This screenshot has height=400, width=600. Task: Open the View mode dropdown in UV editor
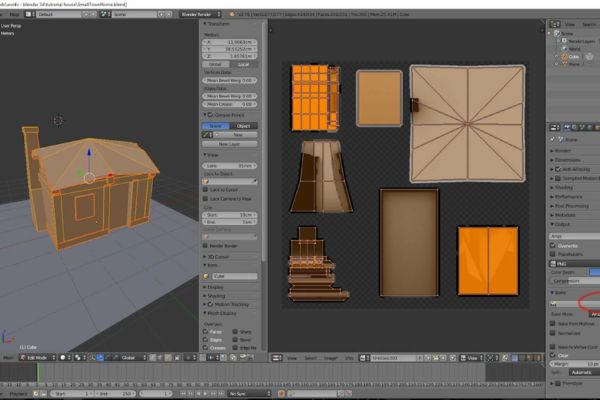(x=472, y=358)
